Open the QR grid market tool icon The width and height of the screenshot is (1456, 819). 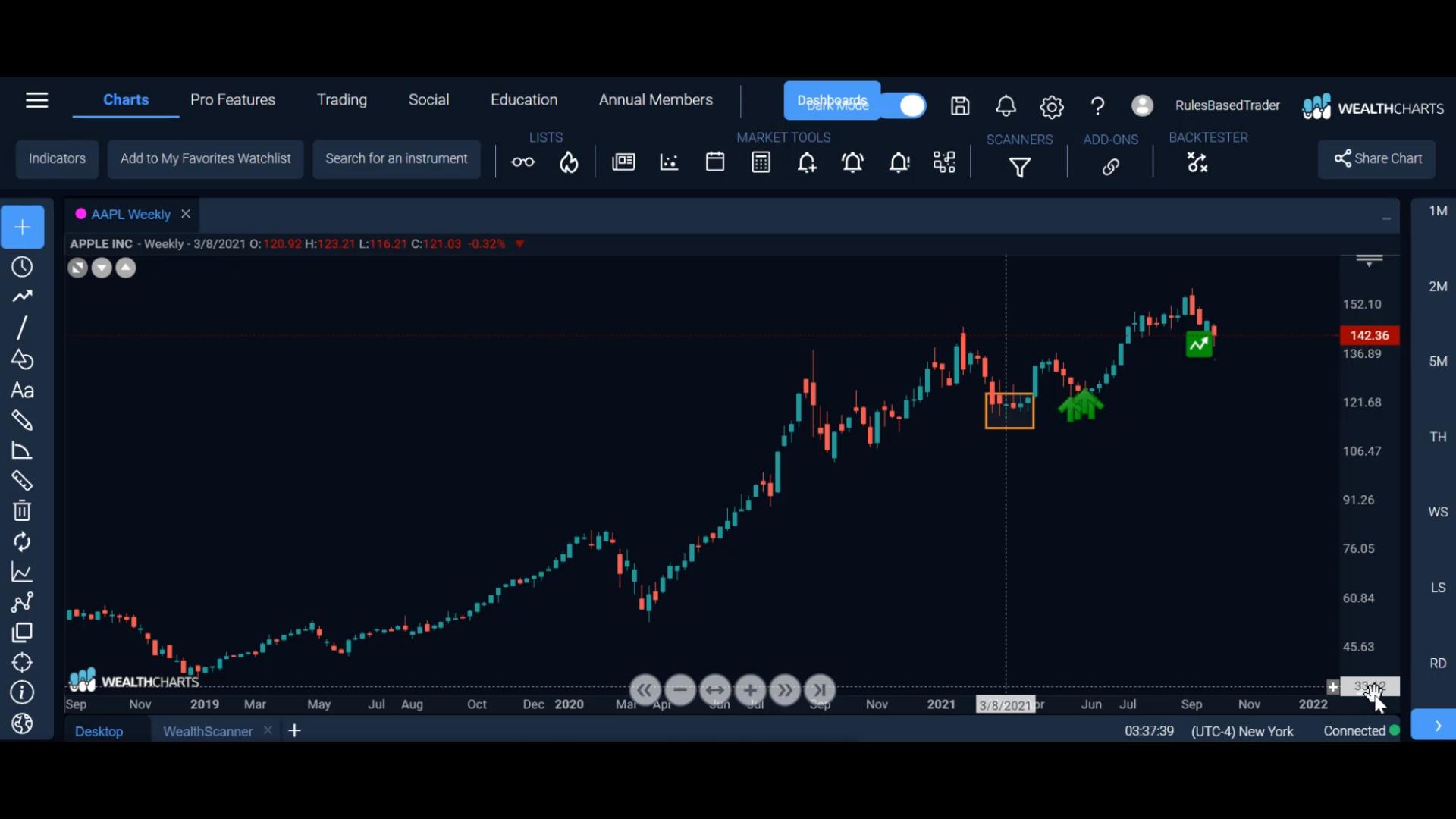[x=945, y=162]
